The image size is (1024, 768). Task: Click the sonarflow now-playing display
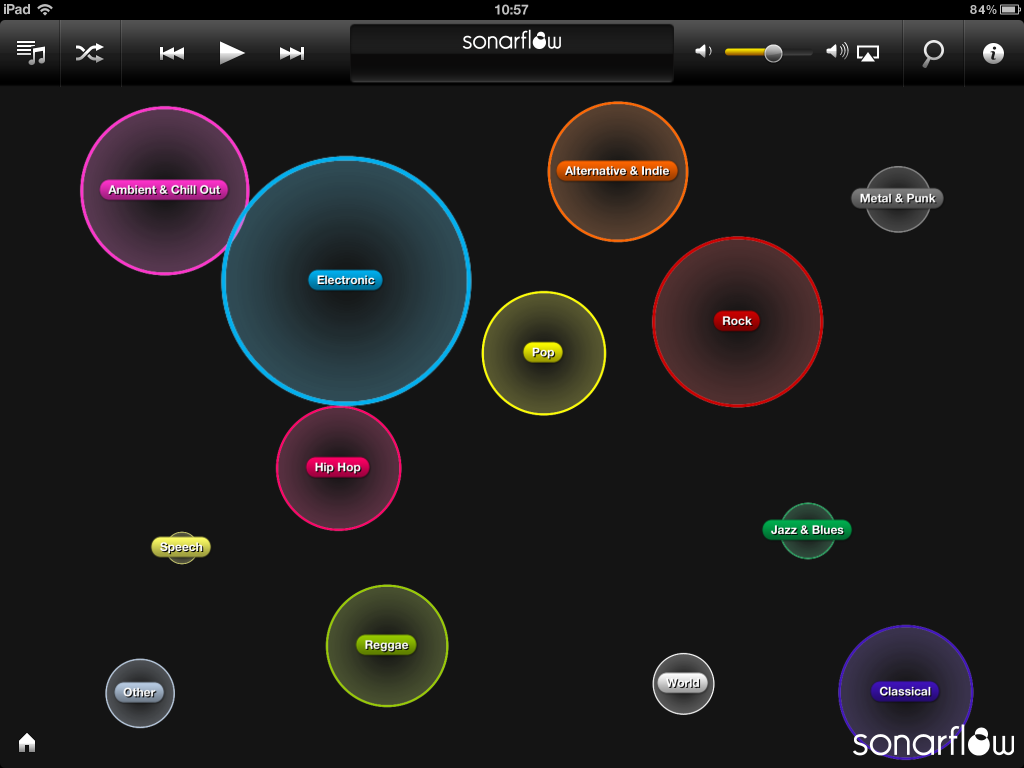point(511,53)
